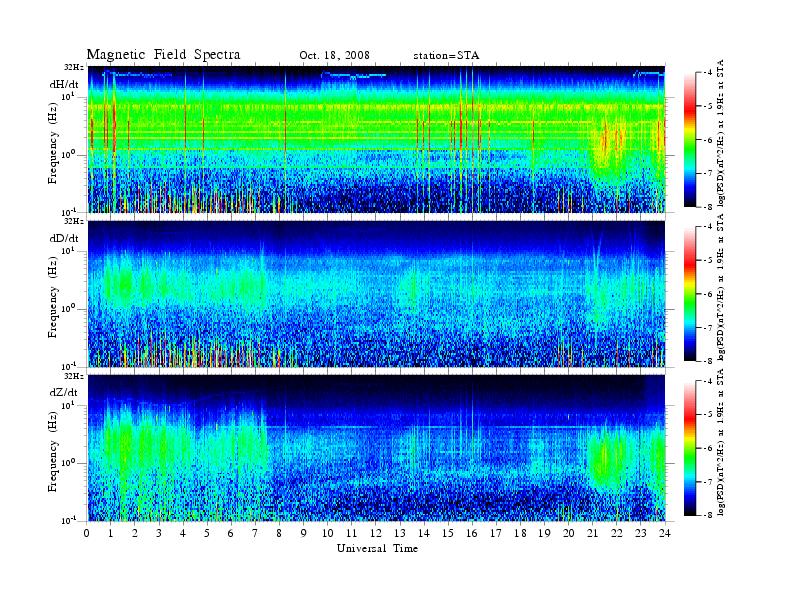Click hour tick label "22" on time axis

[x=616, y=533]
